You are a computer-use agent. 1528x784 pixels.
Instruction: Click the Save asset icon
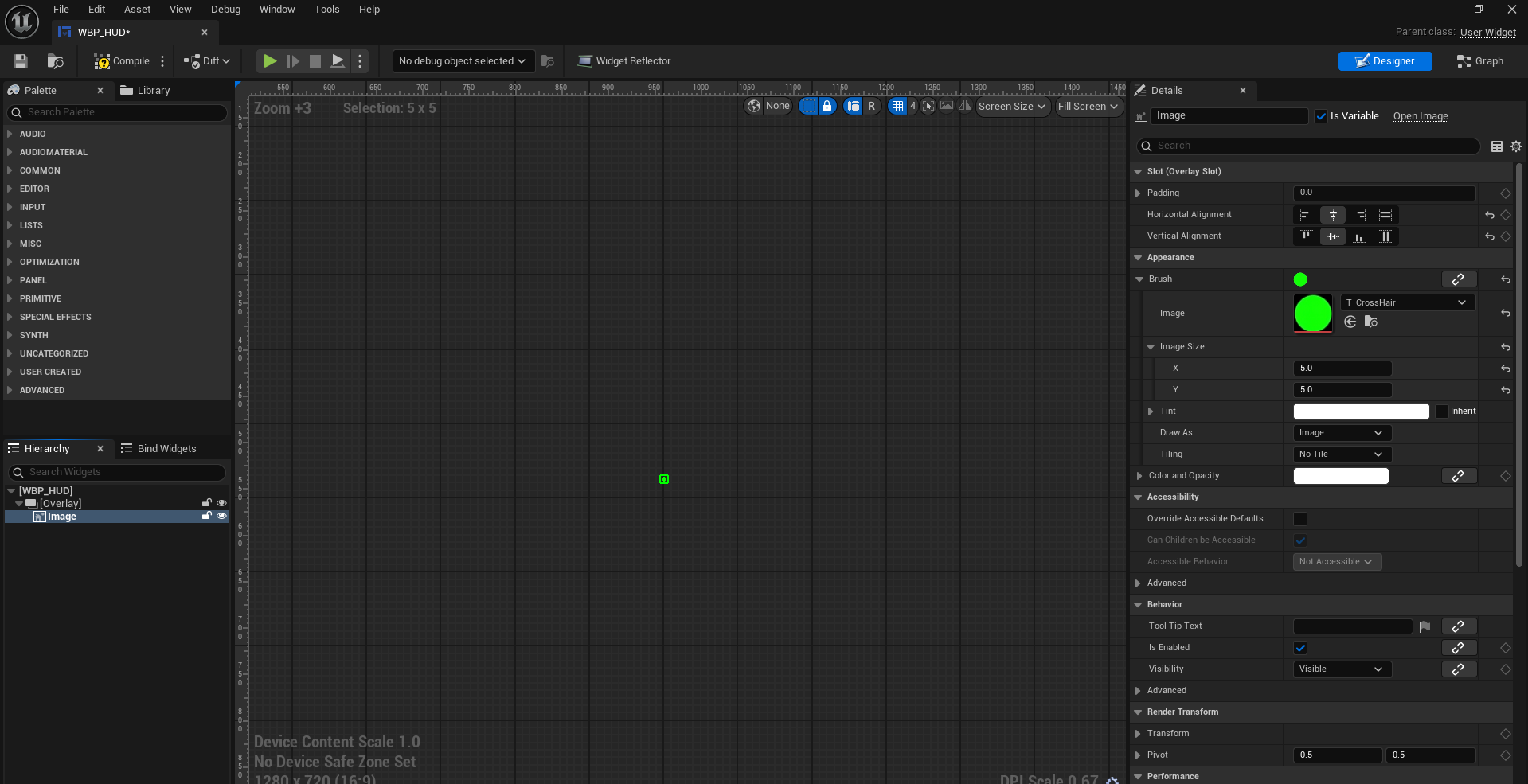click(21, 61)
